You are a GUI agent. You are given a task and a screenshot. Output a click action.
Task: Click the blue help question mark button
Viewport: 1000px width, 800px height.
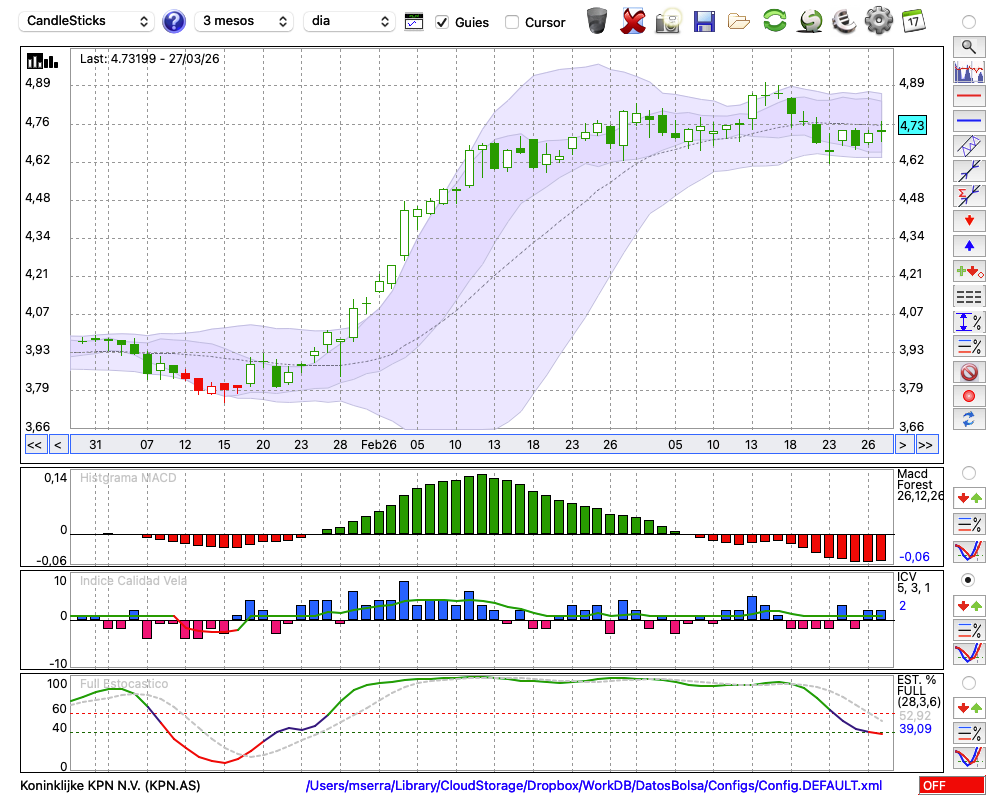174,21
